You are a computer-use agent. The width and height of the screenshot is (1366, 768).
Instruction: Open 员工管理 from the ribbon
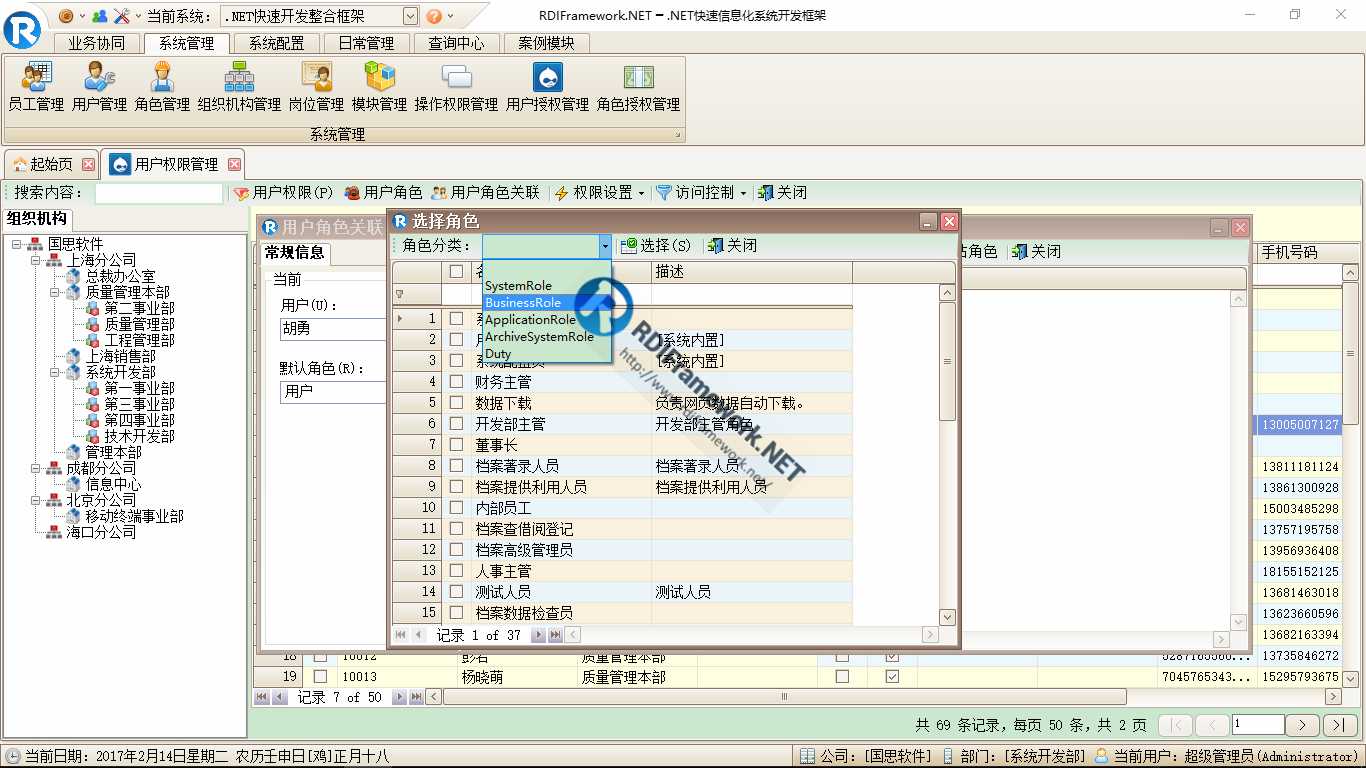(x=36, y=87)
